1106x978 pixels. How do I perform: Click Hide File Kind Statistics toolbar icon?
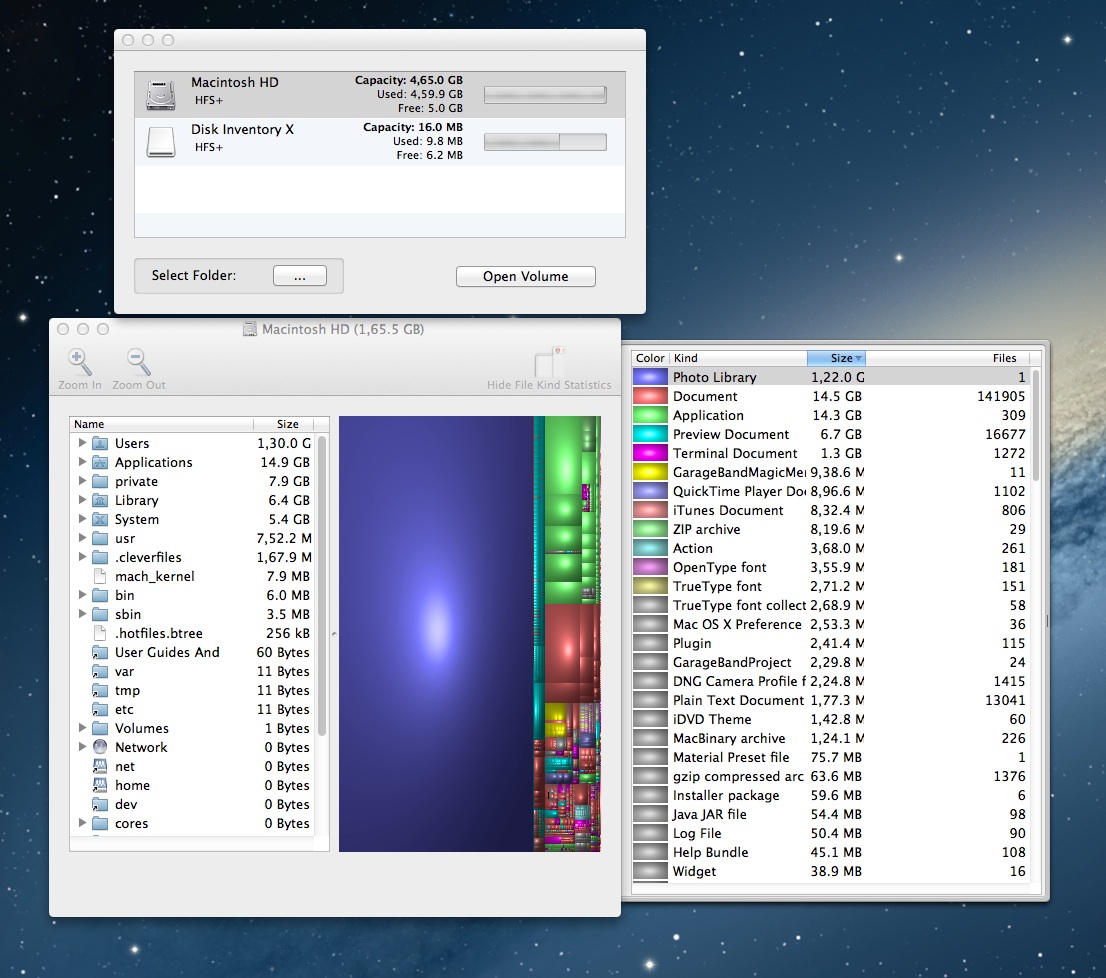549,362
